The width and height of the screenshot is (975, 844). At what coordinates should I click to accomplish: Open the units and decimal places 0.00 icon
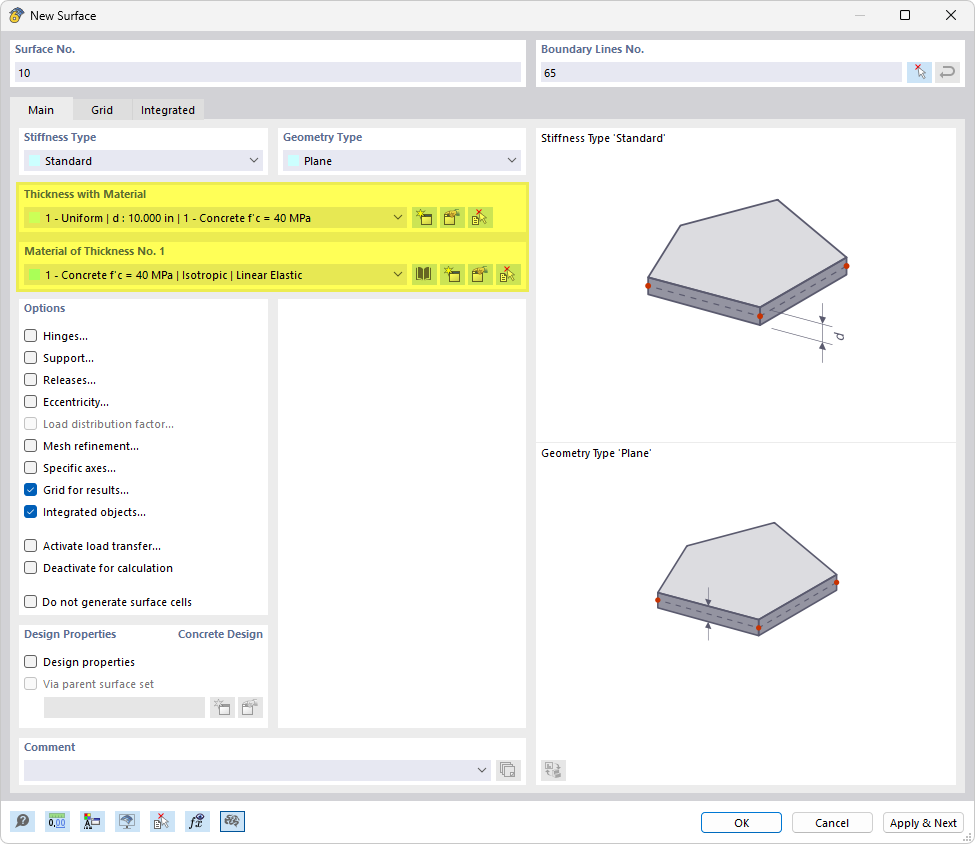pos(57,822)
